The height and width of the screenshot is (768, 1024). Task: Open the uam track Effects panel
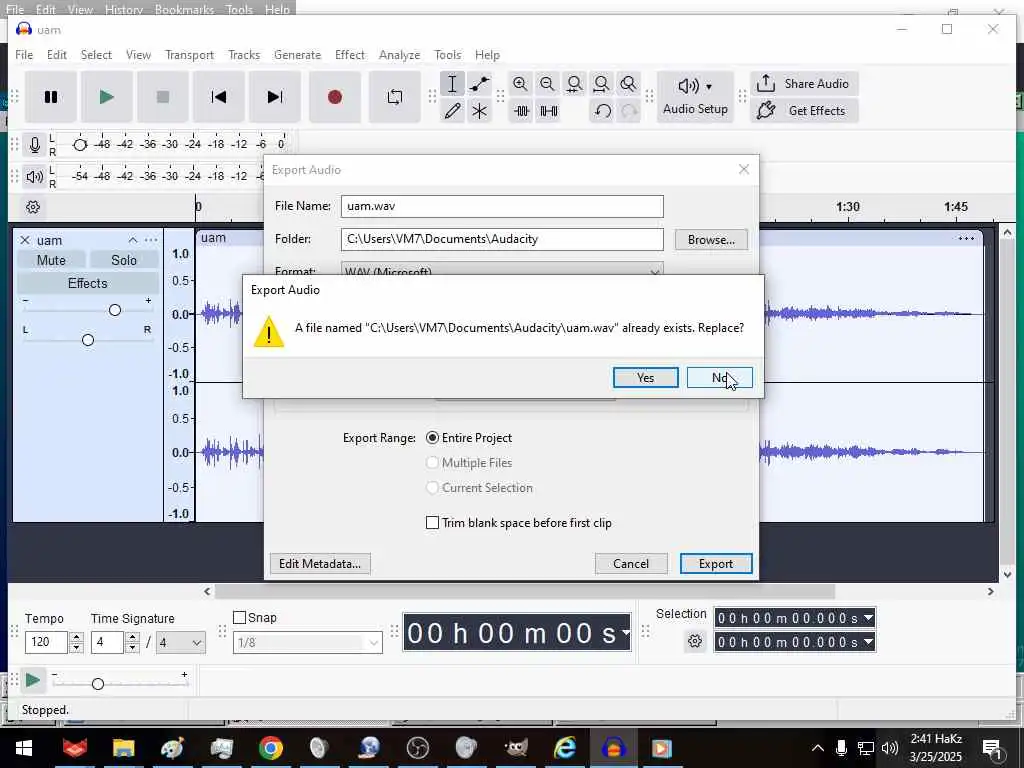click(88, 283)
